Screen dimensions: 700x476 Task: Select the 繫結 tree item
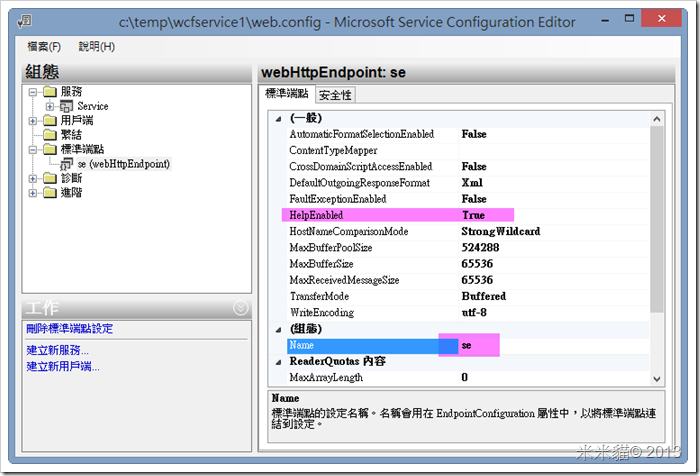click(x=71, y=135)
